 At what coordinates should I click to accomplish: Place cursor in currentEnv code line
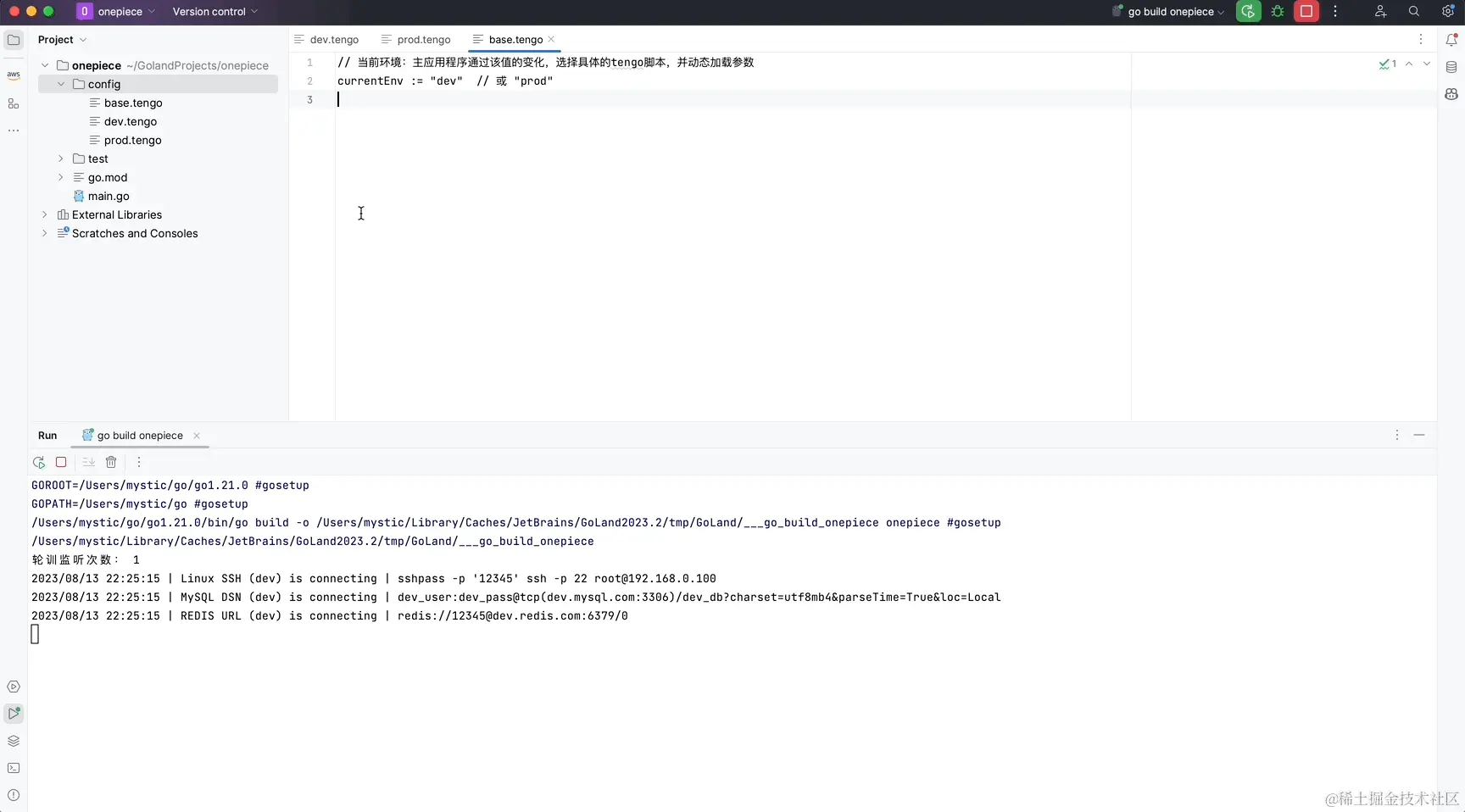(x=445, y=81)
